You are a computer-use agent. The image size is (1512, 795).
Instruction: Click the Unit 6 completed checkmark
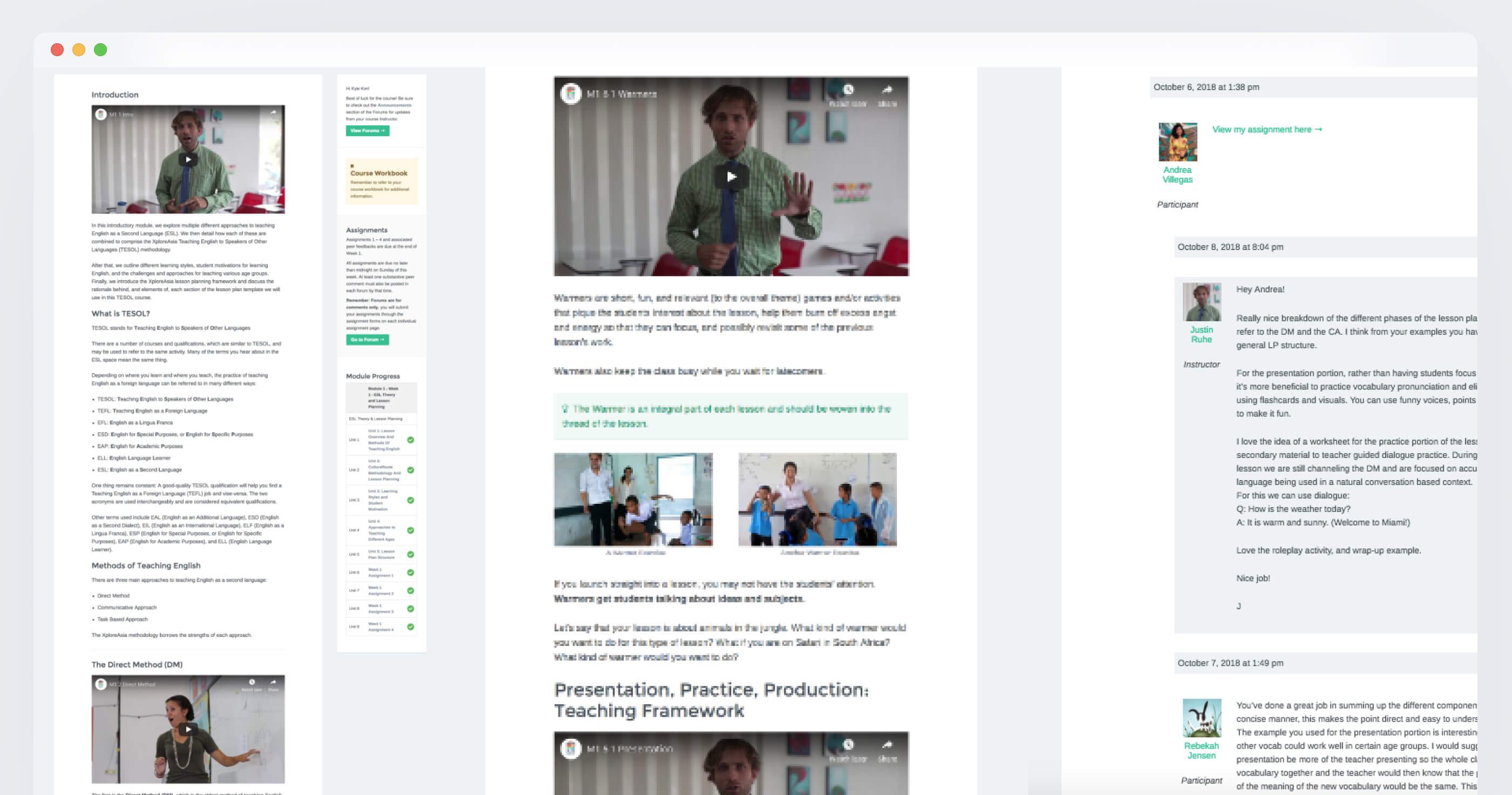(x=411, y=572)
